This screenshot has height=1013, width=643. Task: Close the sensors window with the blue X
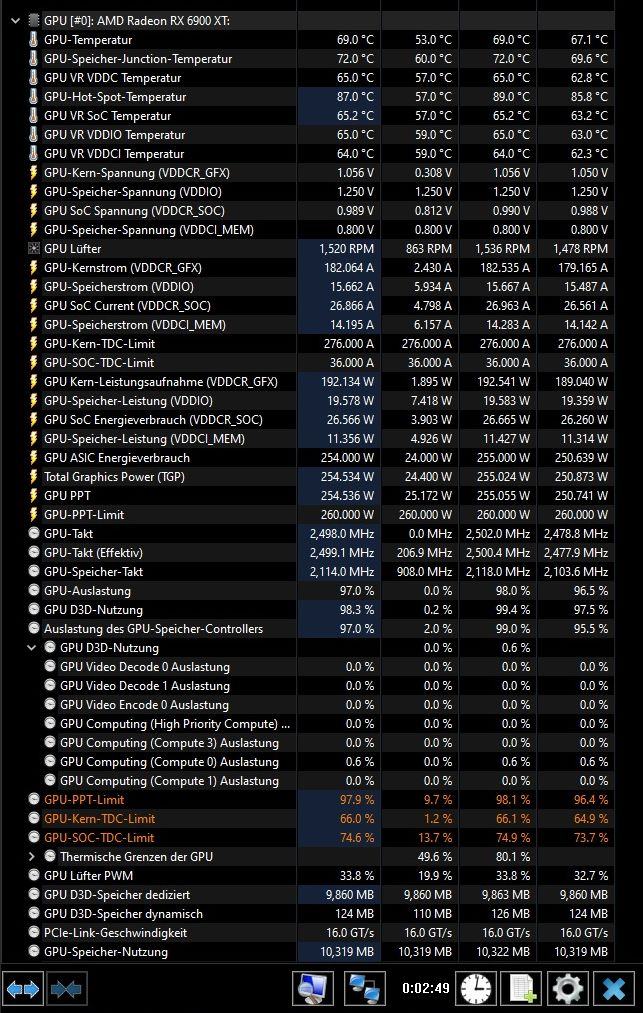point(614,988)
